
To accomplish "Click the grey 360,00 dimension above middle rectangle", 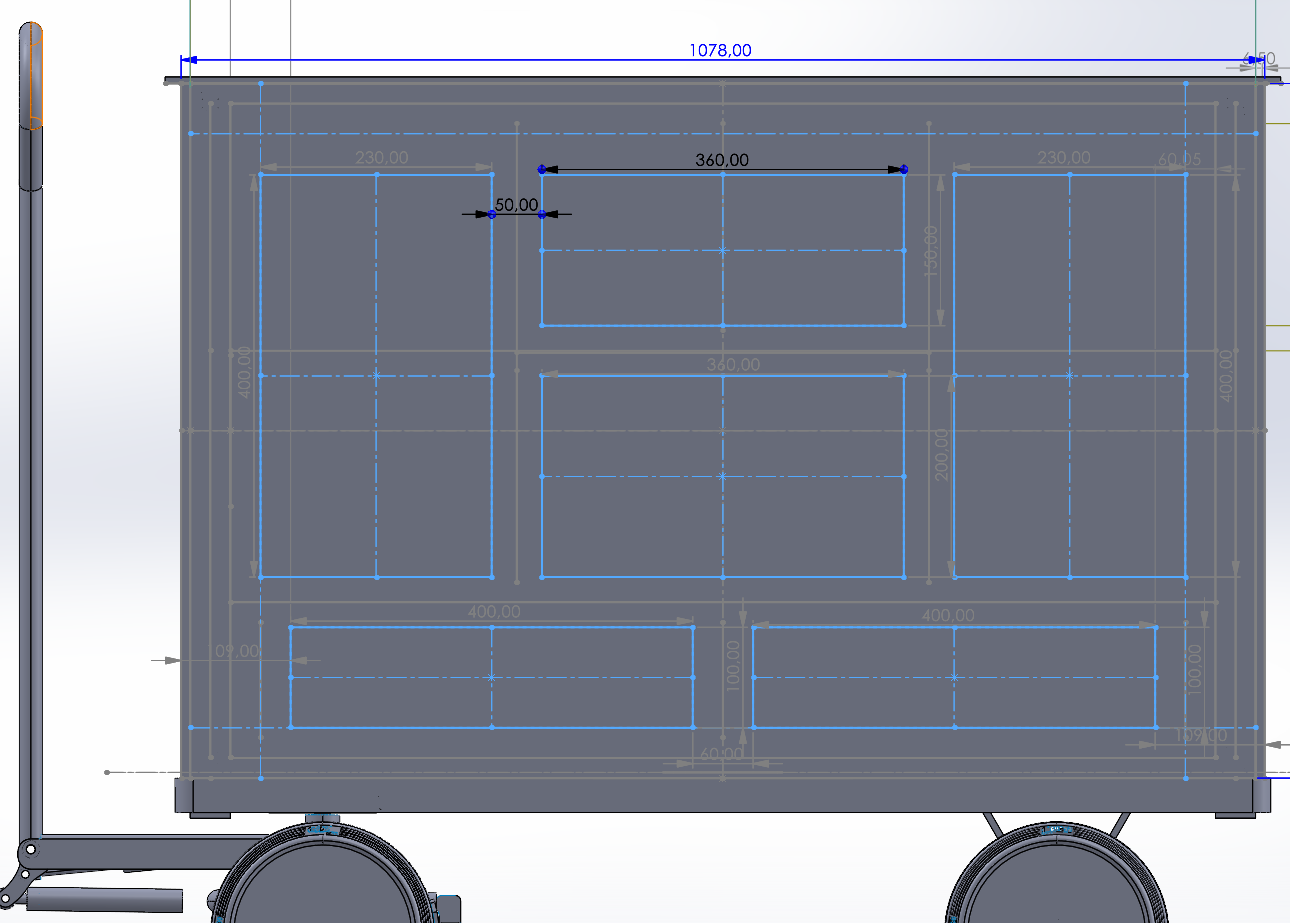I will pyautogui.click(x=733, y=365).
